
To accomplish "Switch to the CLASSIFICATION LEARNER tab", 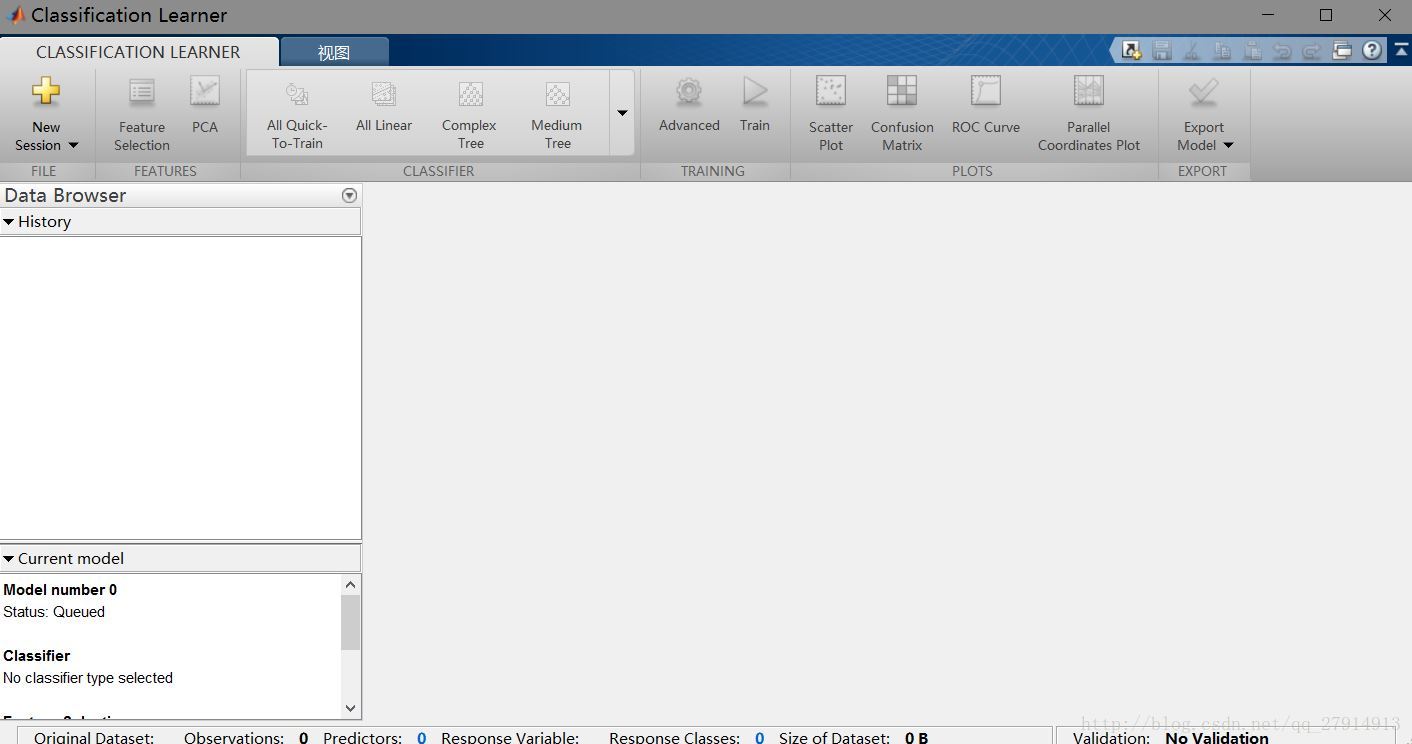I will tap(138, 52).
